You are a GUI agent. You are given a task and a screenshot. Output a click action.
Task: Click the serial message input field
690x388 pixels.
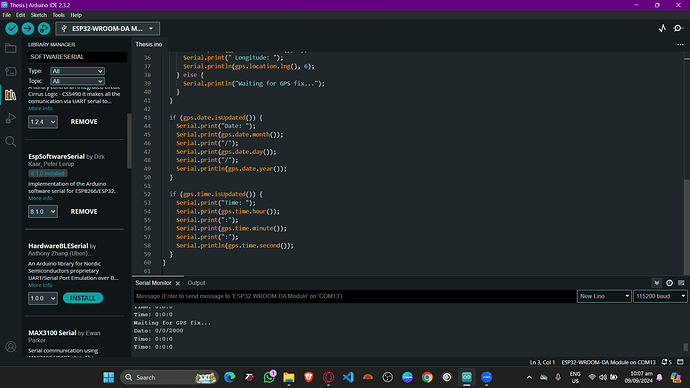point(354,296)
